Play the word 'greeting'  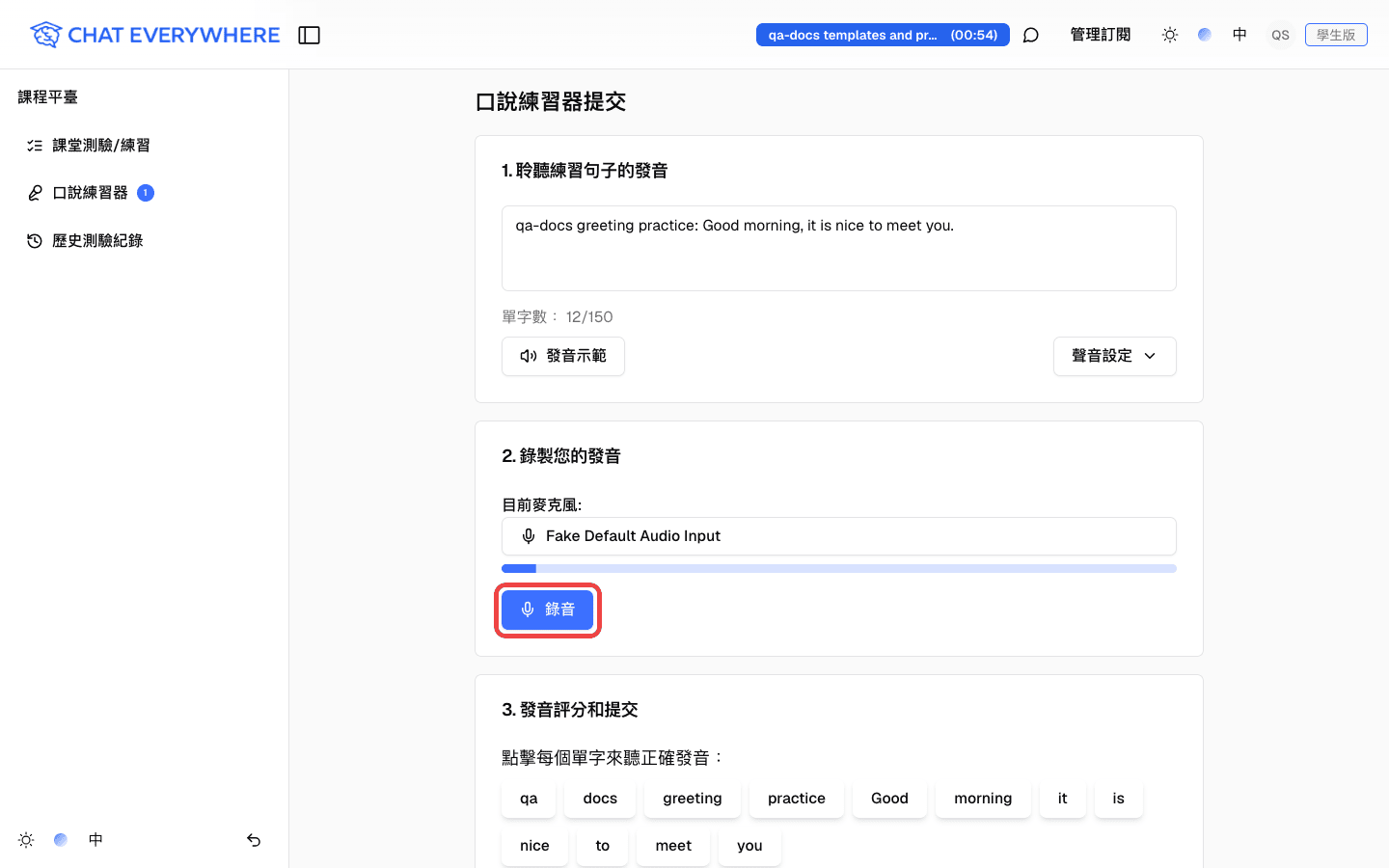pos(693,799)
